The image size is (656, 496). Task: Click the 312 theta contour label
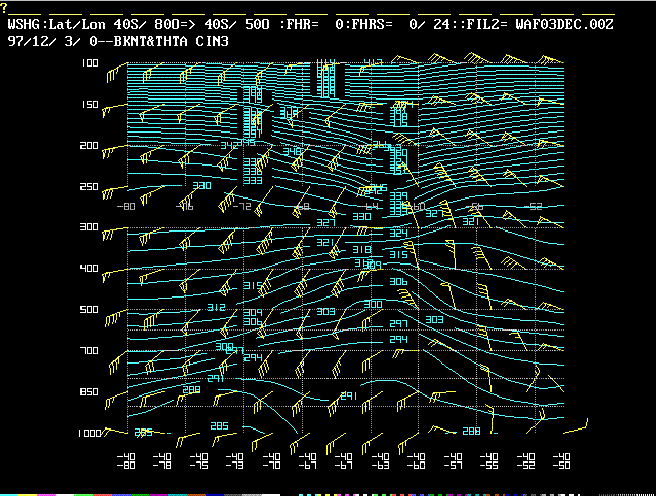pyautogui.click(x=216, y=307)
